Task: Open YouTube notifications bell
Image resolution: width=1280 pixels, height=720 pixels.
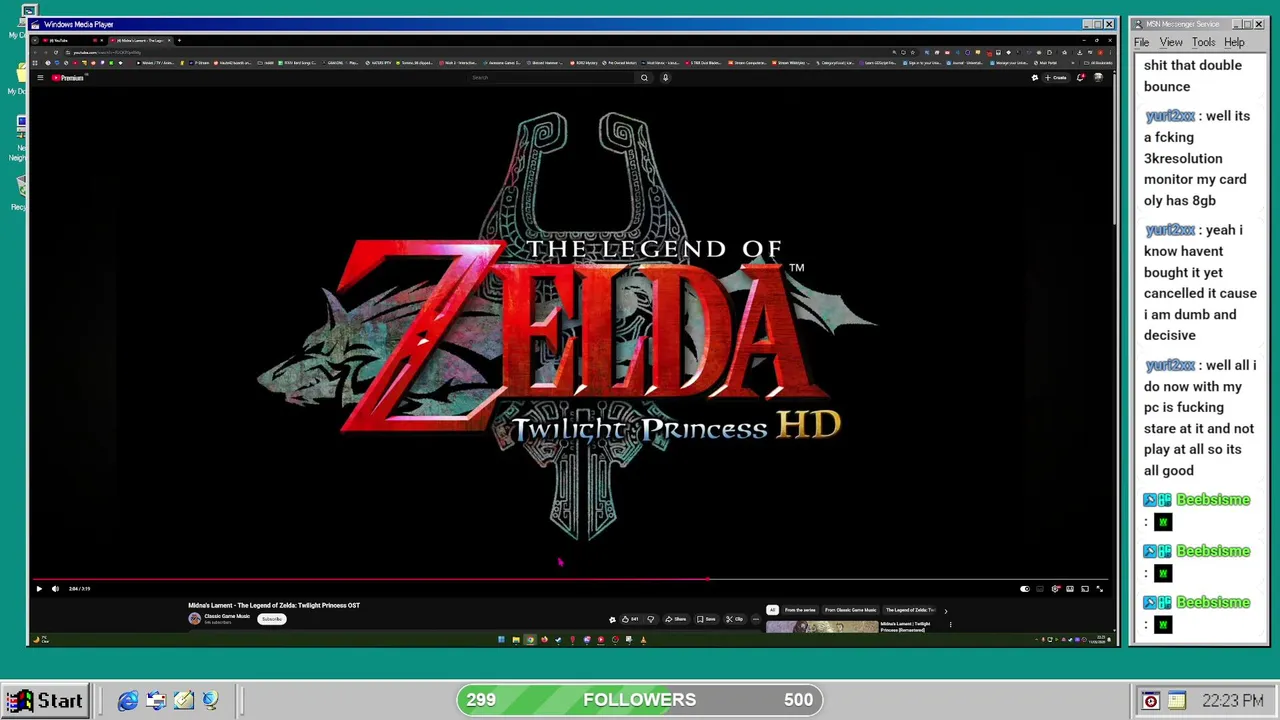Action: click(1080, 78)
